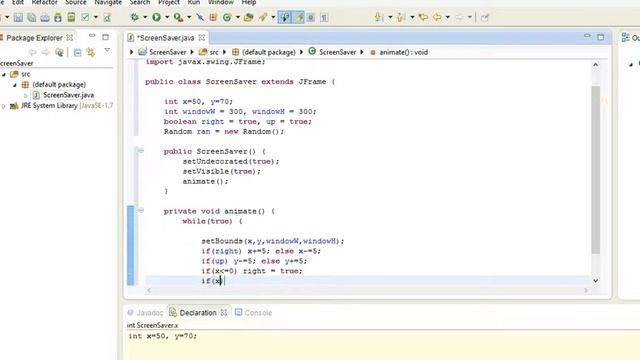The height and width of the screenshot is (360, 640).
Task: Click the green Run button icon
Action: [156, 17]
